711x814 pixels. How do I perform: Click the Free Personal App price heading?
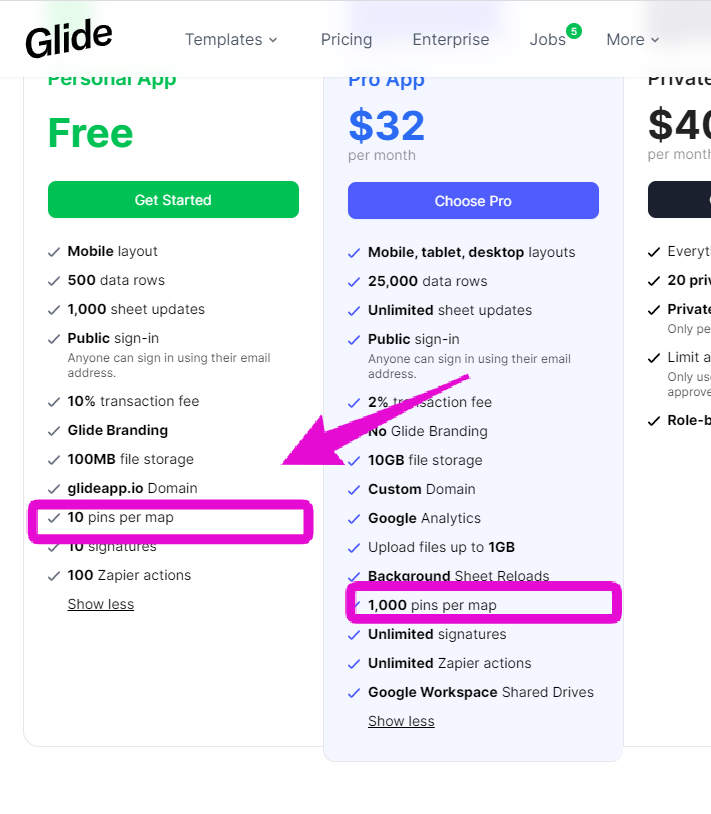(91, 133)
